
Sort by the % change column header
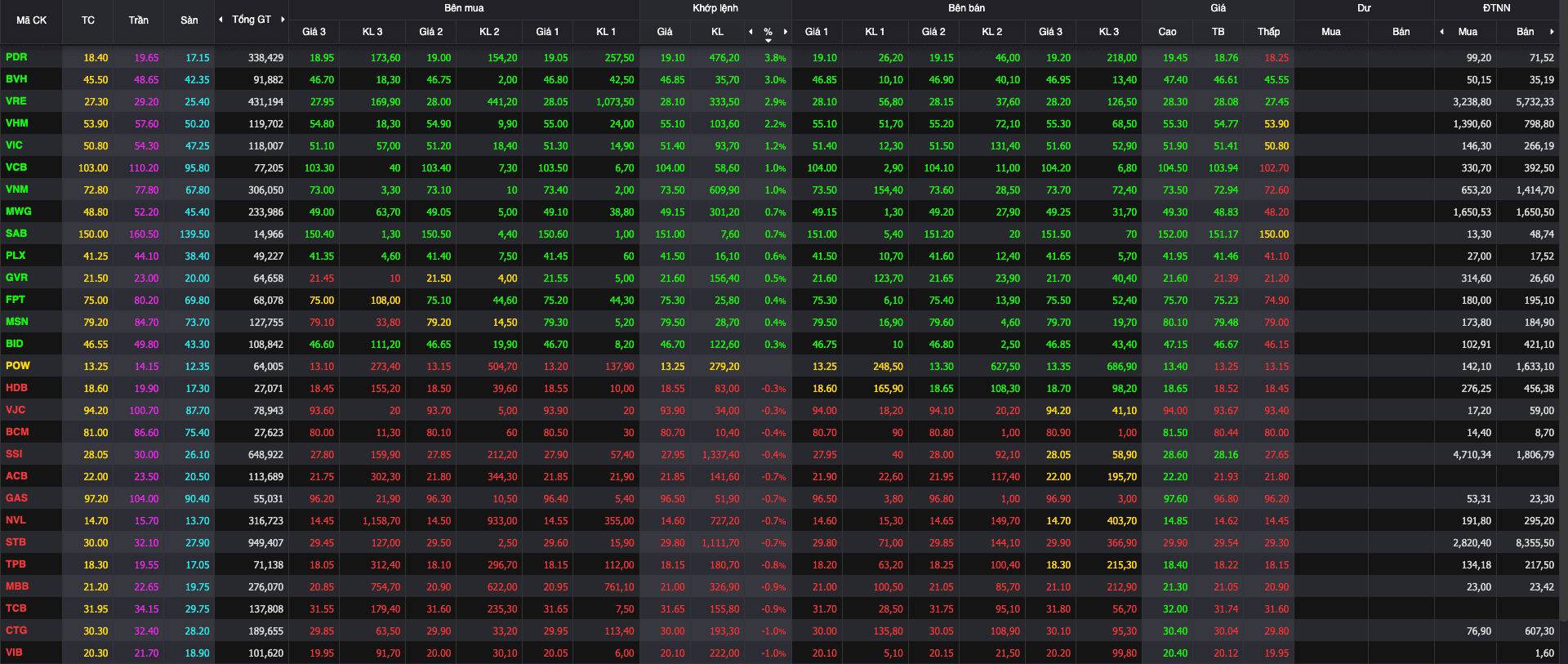pyautogui.click(x=768, y=32)
